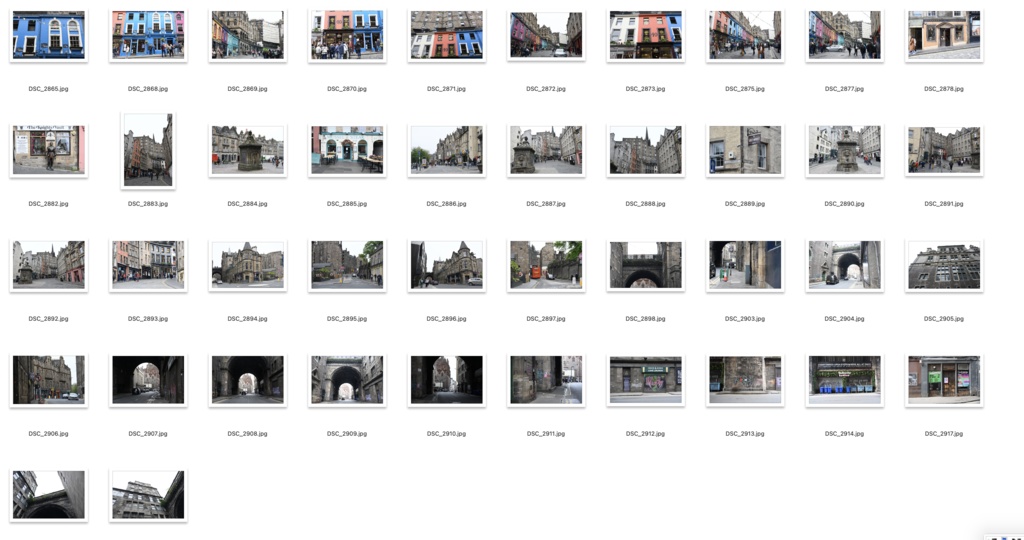
Task: Select the DSC_2911.jpg image thumbnail
Action: click(x=546, y=380)
